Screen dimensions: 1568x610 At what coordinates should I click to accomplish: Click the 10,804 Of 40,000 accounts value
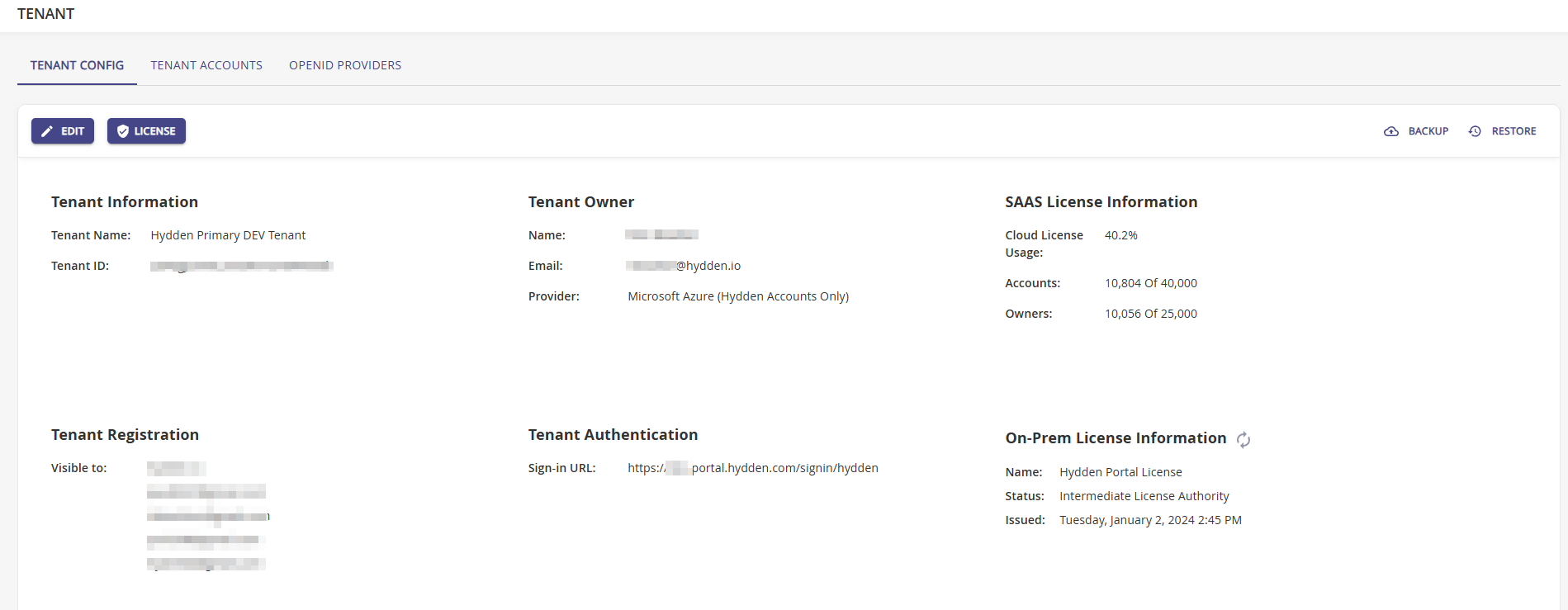pyautogui.click(x=1150, y=283)
